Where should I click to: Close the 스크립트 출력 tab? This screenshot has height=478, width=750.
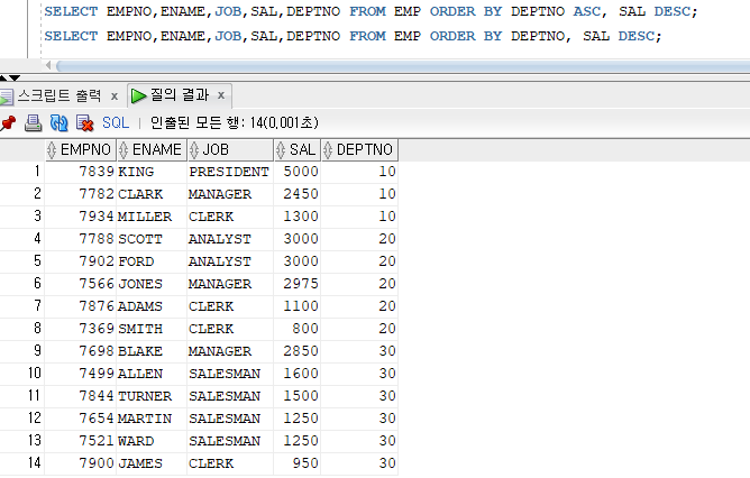click(114, 96)
